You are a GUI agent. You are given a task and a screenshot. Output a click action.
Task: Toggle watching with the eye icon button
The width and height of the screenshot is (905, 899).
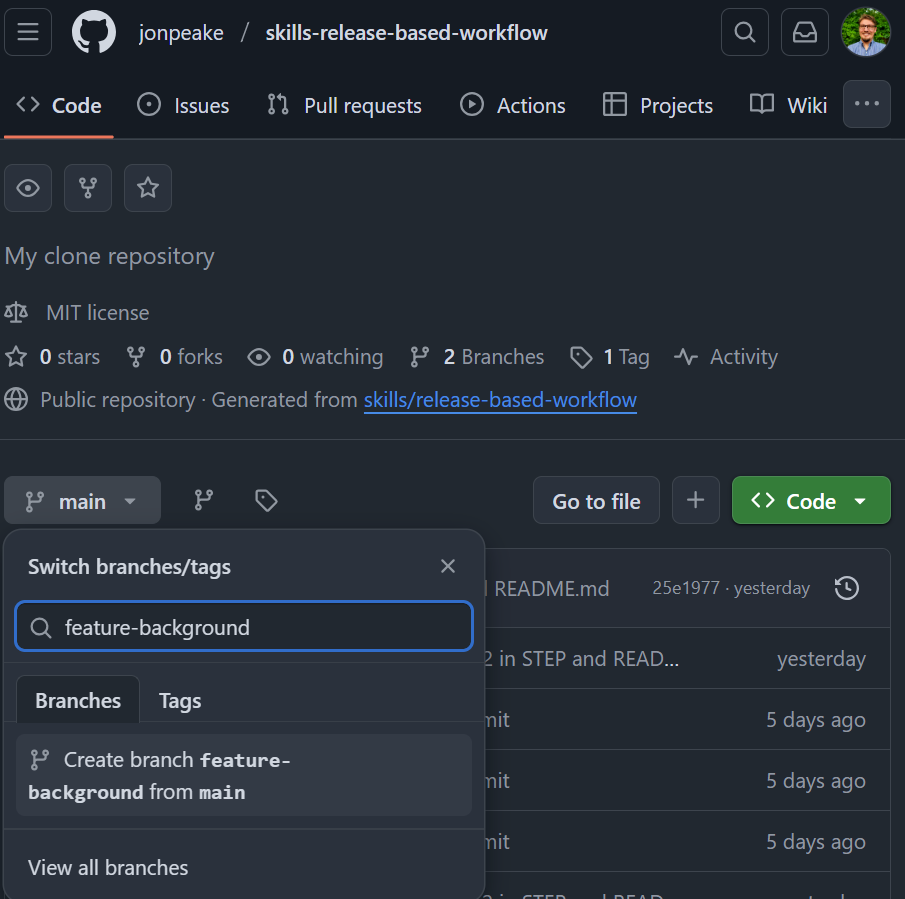28,188
